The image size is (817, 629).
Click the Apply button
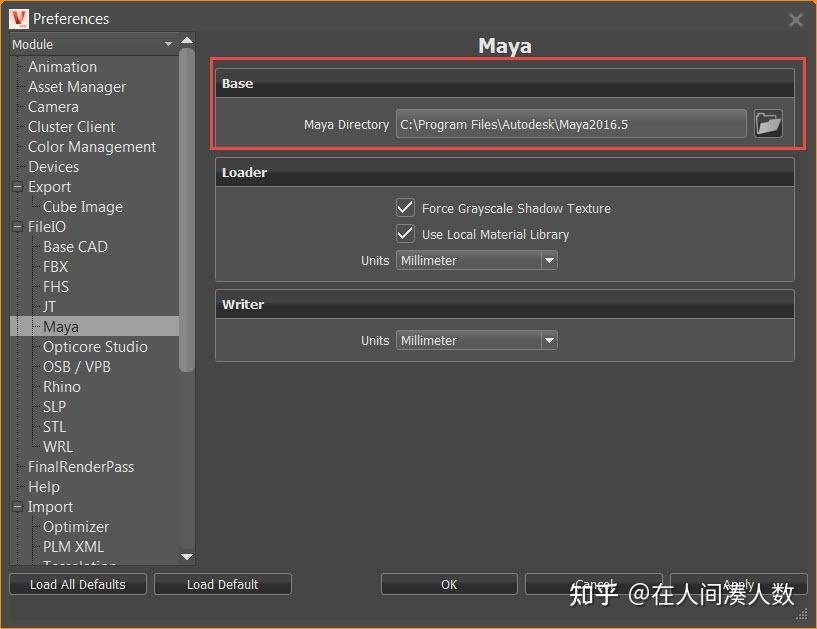coord(740,584)
